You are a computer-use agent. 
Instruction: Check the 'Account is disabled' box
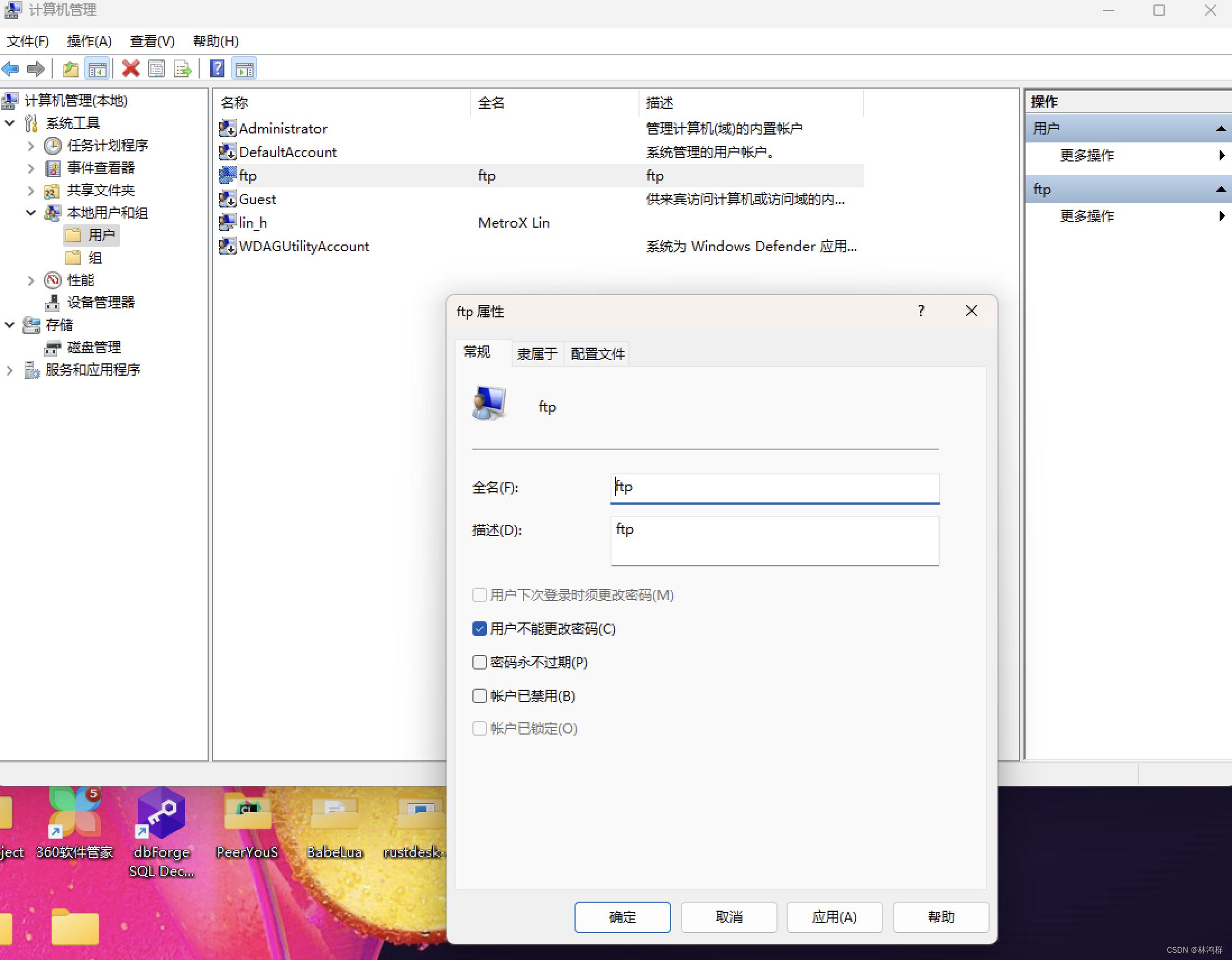coord(480,696)
